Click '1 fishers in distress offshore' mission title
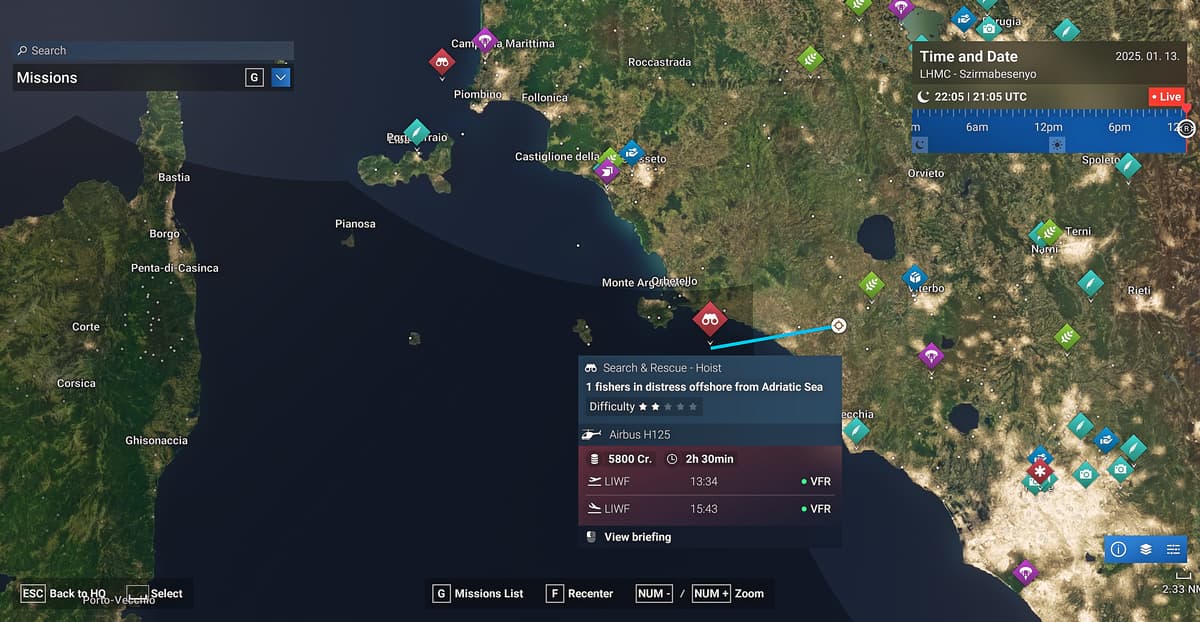This screenshot has width=1200, height=622. tap(704, 387)
